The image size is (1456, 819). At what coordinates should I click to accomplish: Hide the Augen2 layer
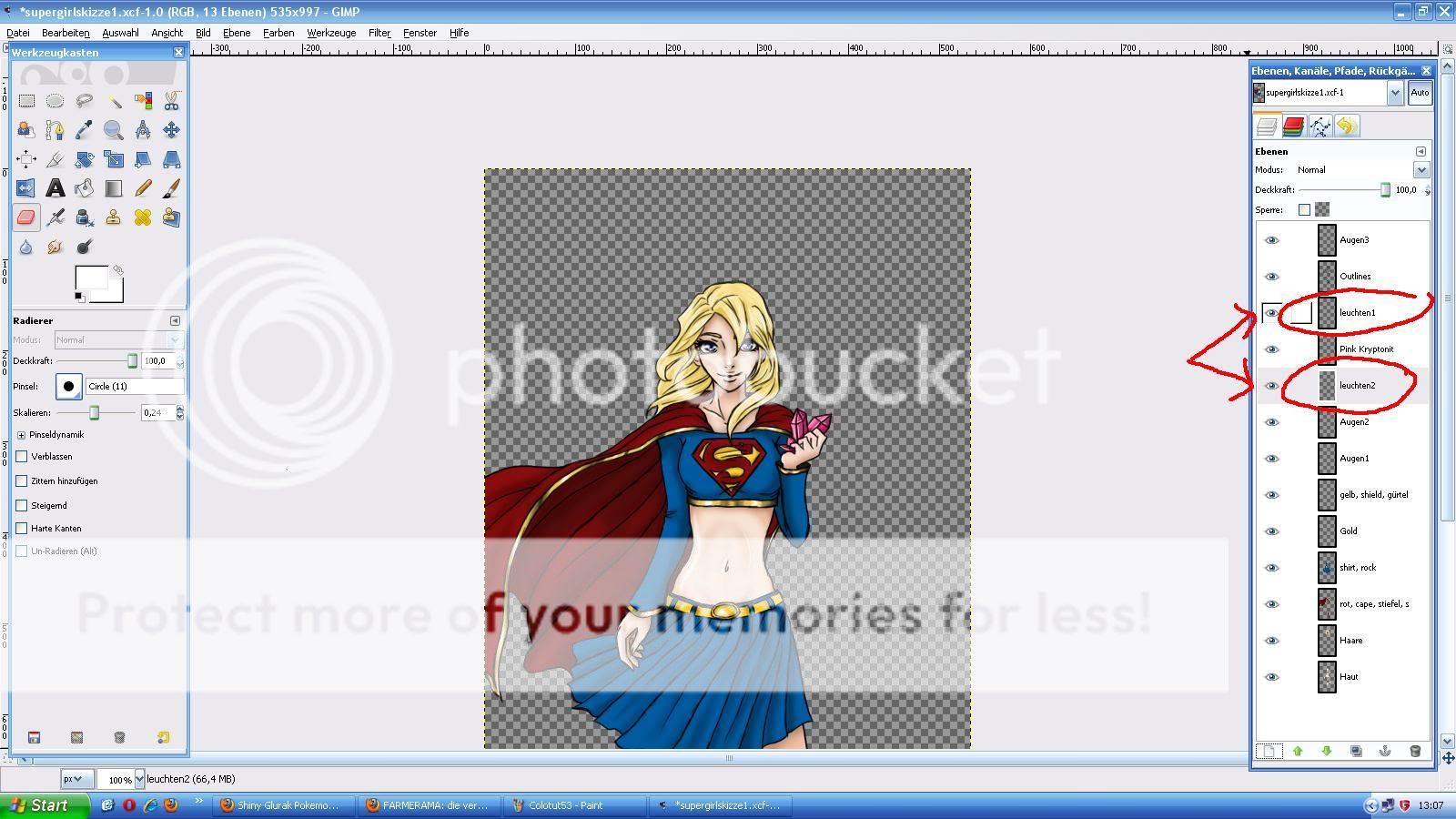1272,422
